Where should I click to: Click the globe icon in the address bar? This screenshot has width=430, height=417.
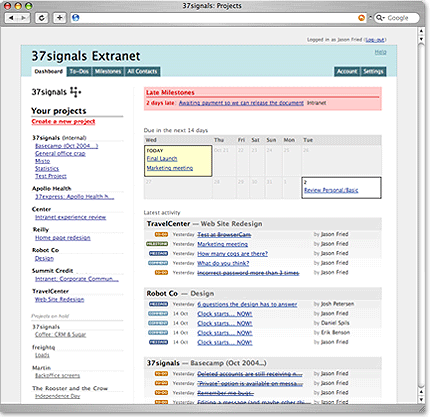click(x=76, y=18)
